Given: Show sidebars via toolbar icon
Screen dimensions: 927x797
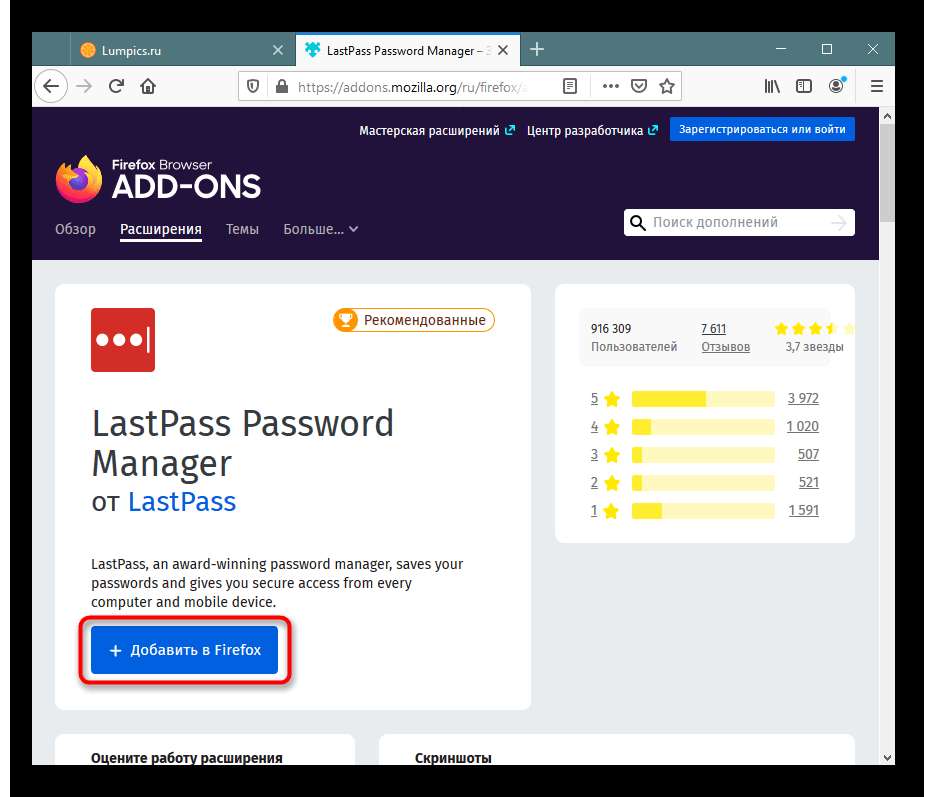Looking at the screenshot, I should (804, 87).
